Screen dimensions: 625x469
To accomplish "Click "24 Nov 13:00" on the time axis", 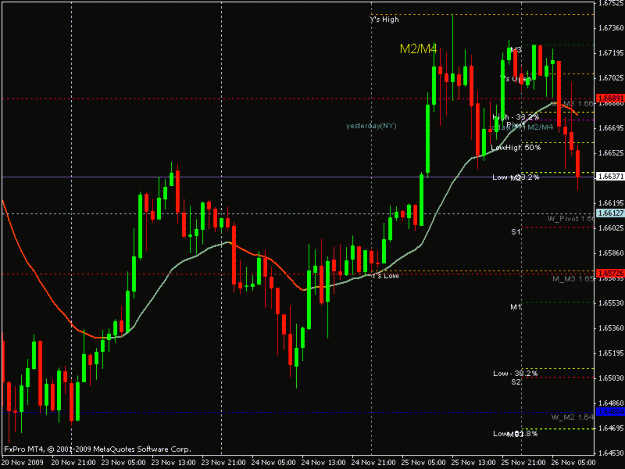I will [323, 463].
